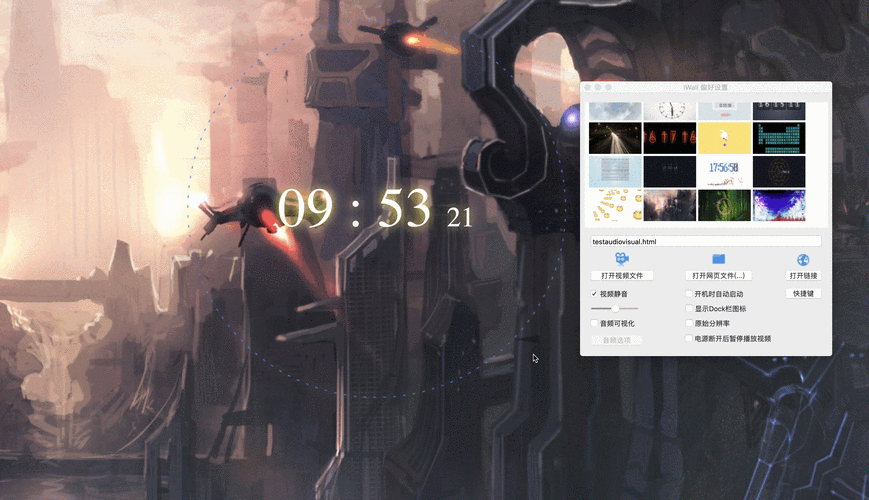The image size is (869, 500).
Task: Open the 快捷键 shortcuts button
Action: pos(803,294)
